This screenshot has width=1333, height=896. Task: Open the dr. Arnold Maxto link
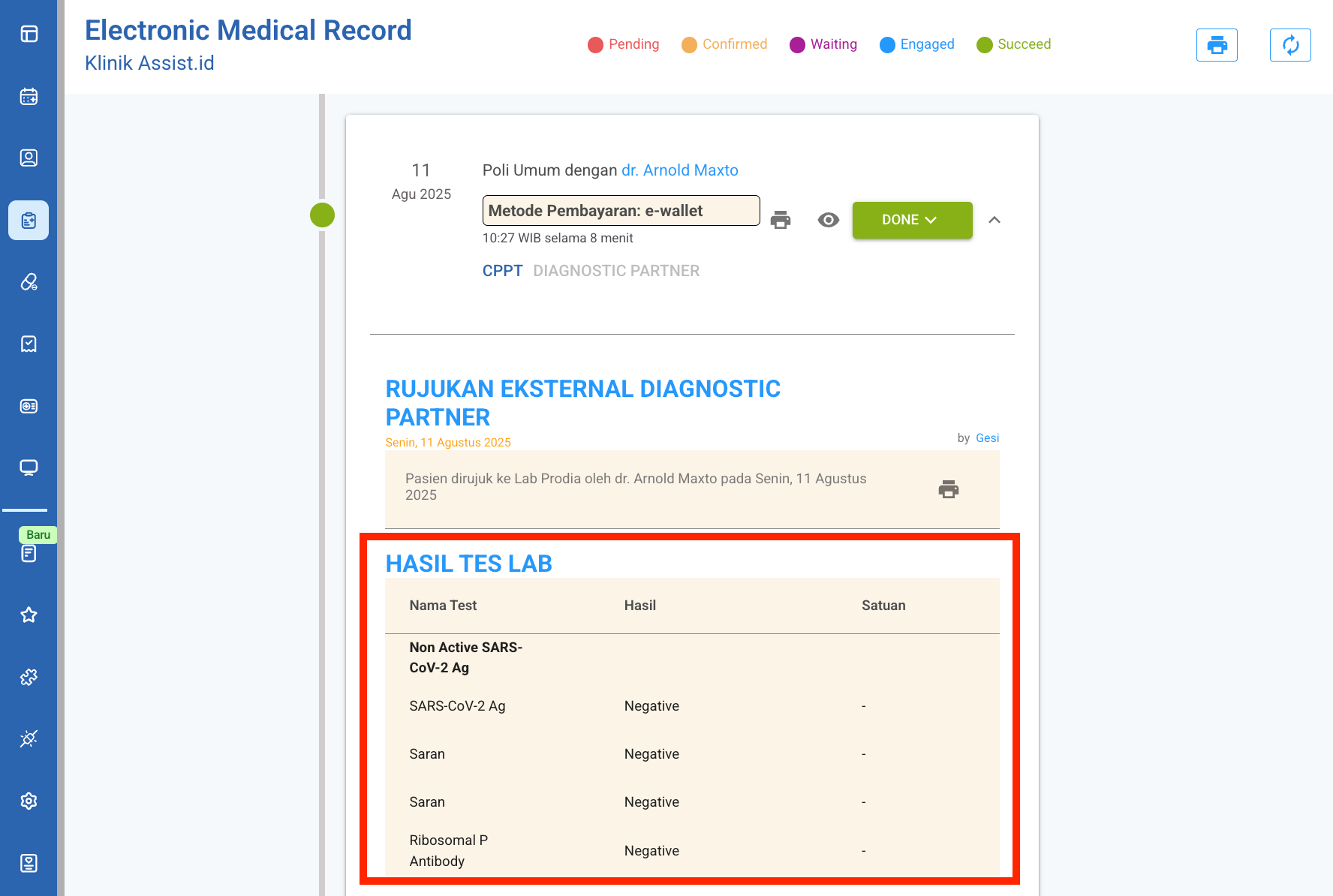click(679, 170)
